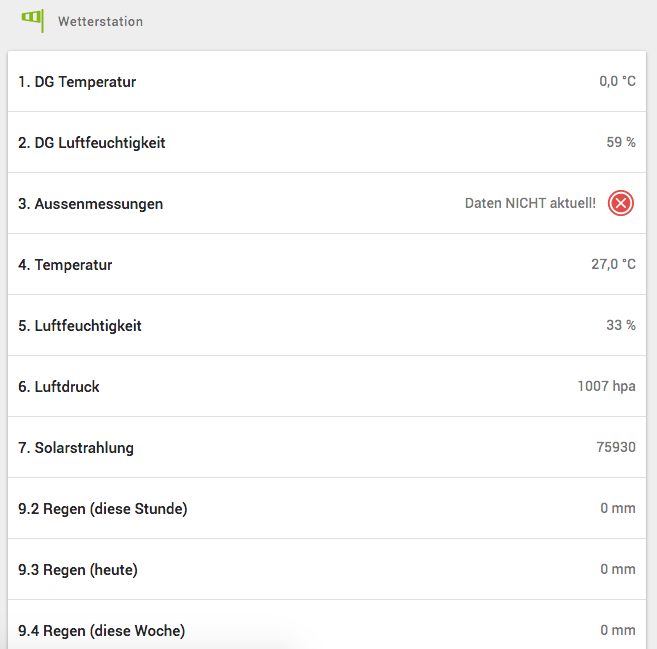Image resolution: width=657 pixels, height=649 pixels.
Task: Select the Aussenmessungen row label
Action: pos(91,204)
